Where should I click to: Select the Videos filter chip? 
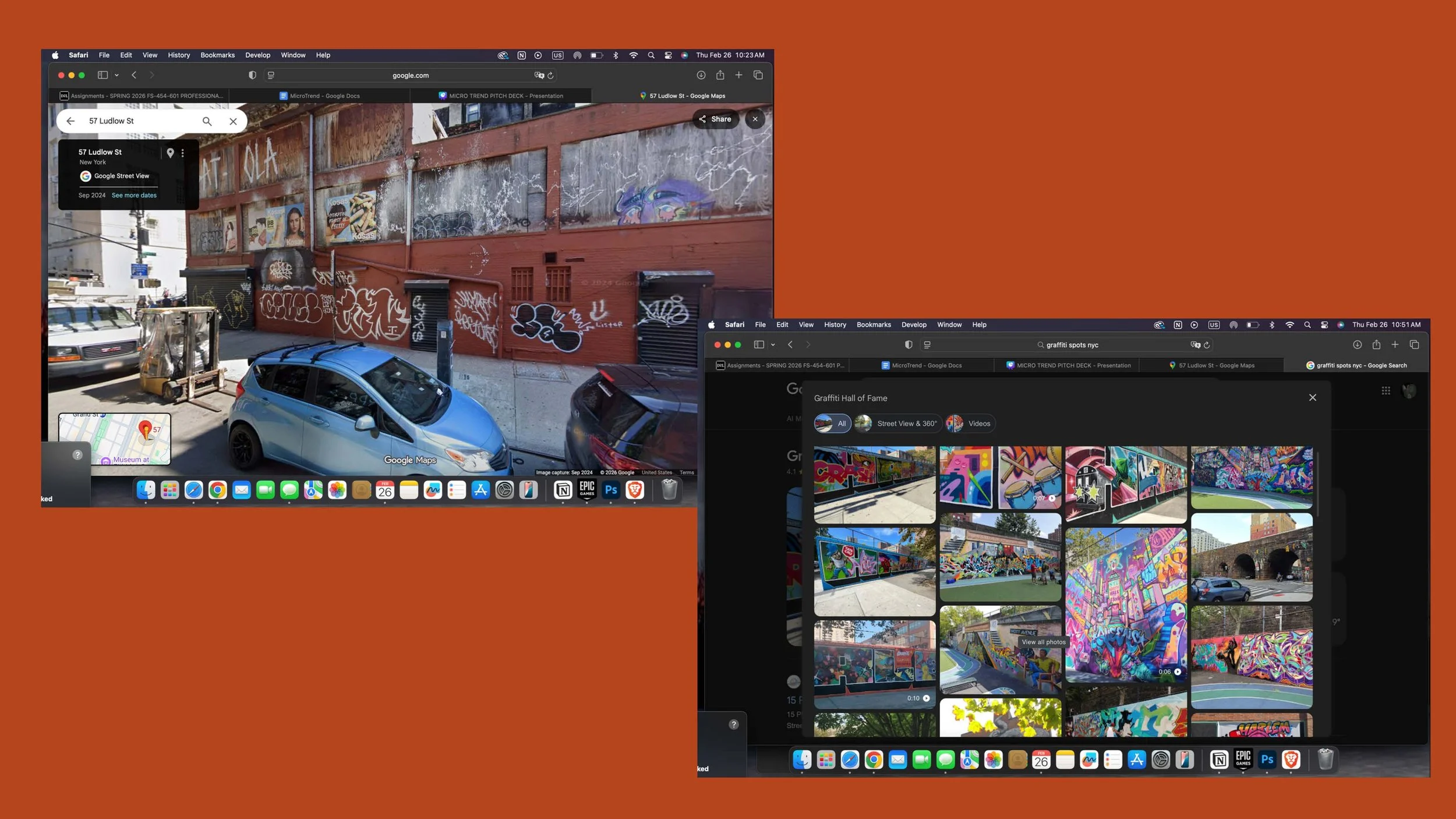[x=970, y=423]
